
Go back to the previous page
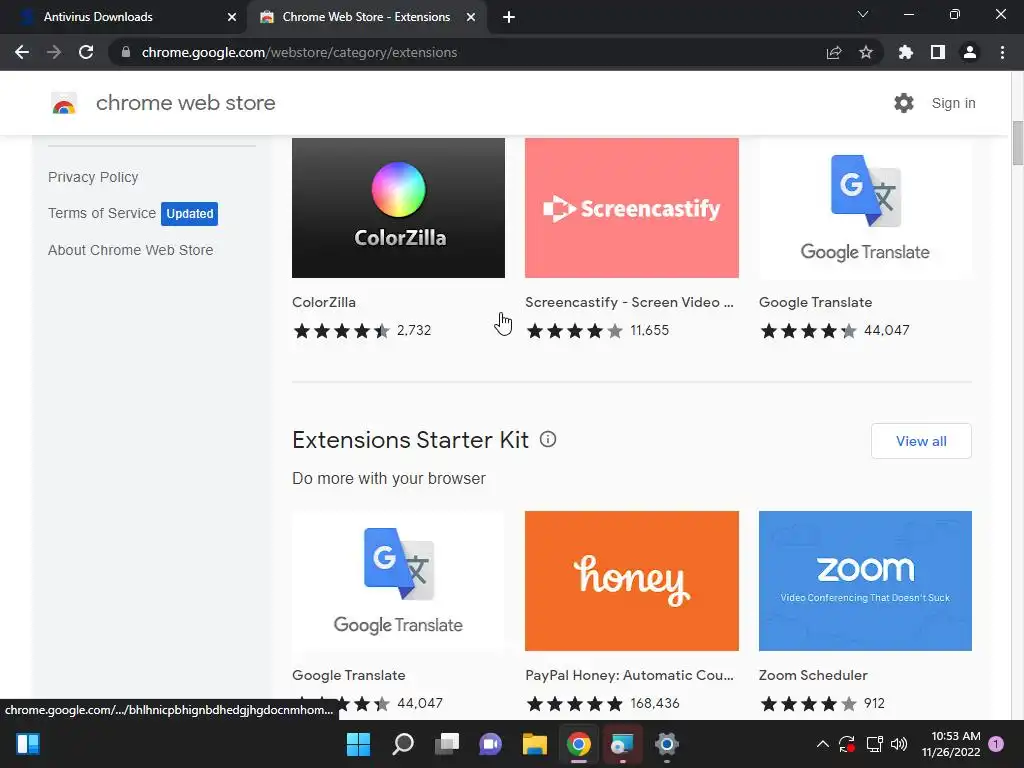point(22,52)
